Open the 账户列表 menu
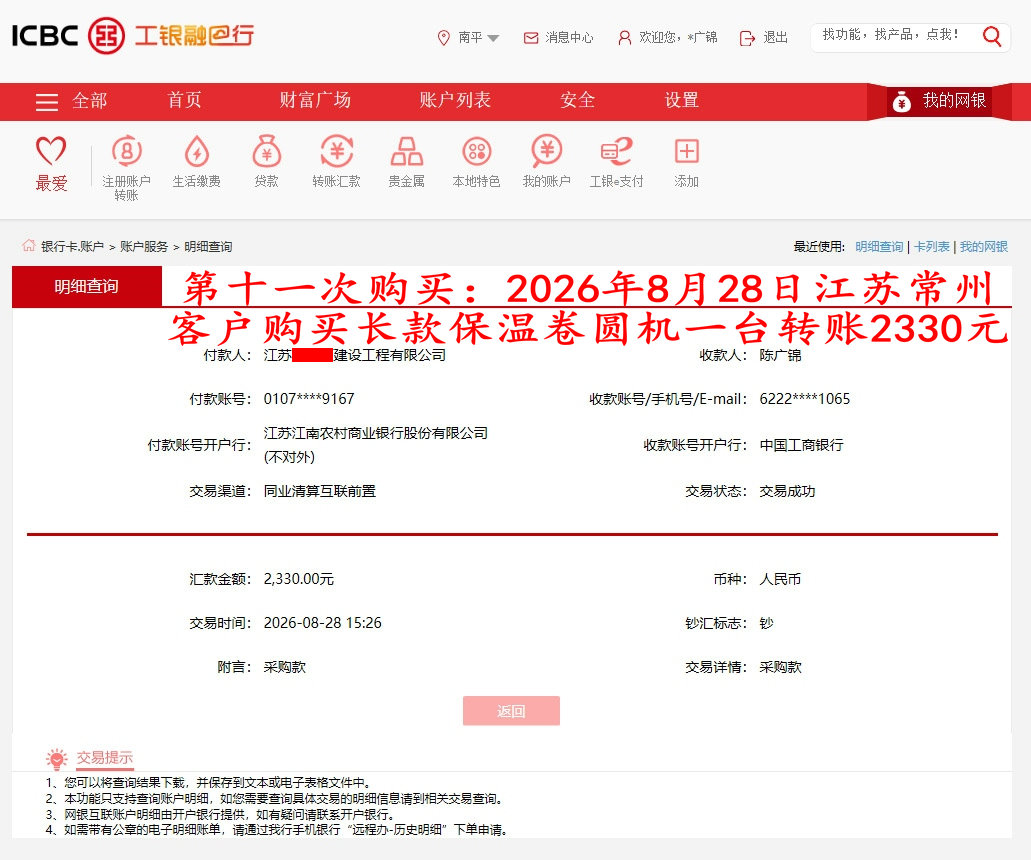This screenshot has height=860, width=1031. pyautogui.click(x=455, y=100)
